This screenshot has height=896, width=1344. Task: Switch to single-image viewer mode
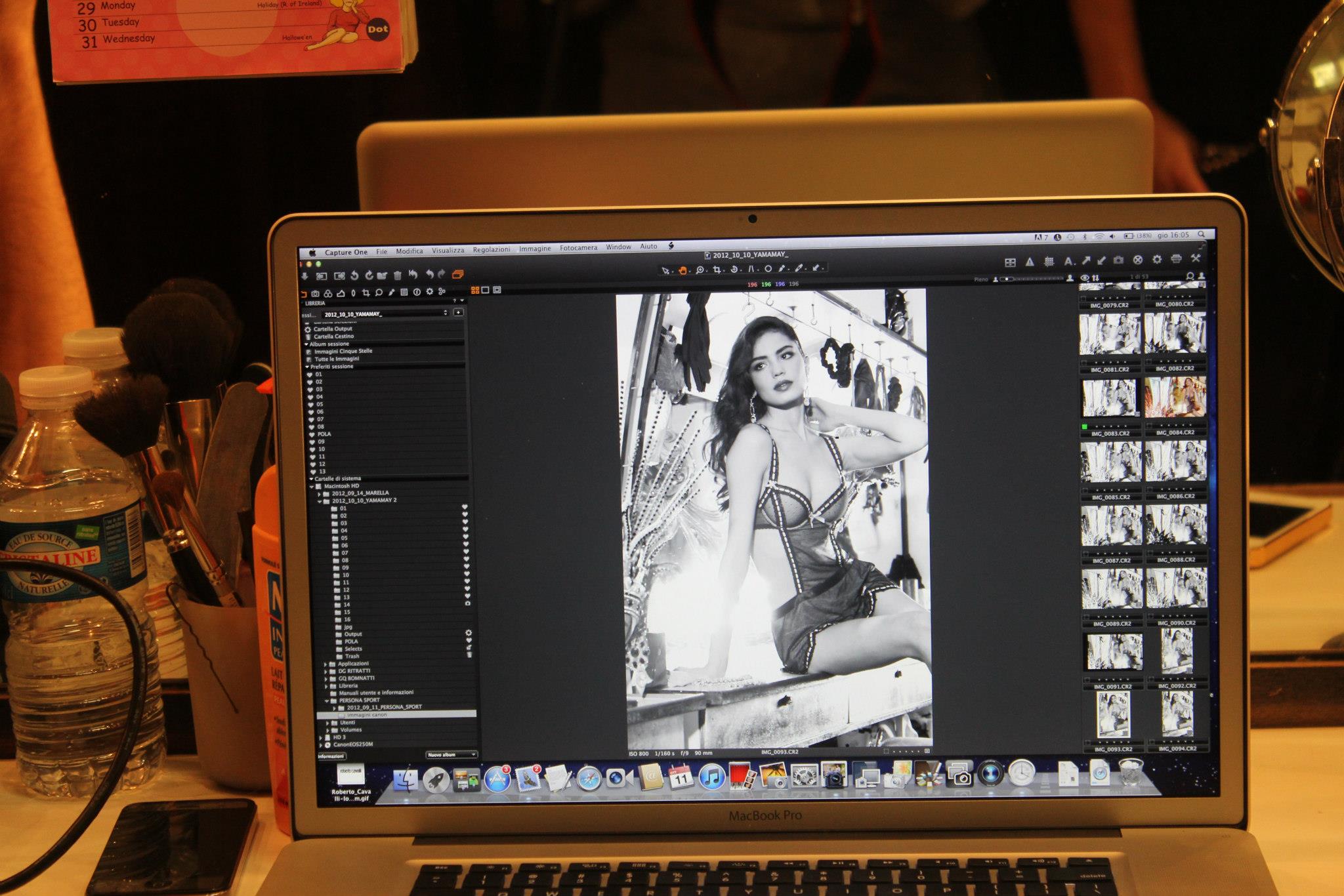[486, 290]
